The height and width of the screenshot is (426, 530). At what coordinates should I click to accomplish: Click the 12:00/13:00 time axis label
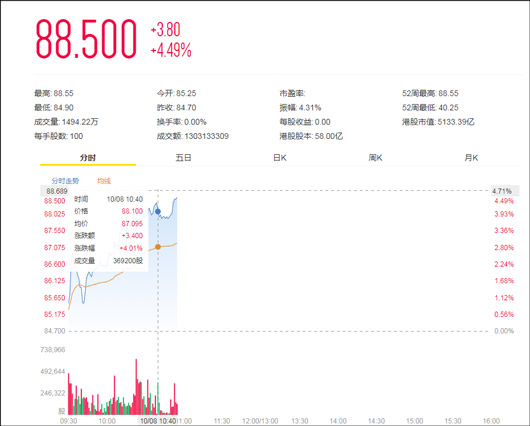pyautogui.click(x=260, y=421)
